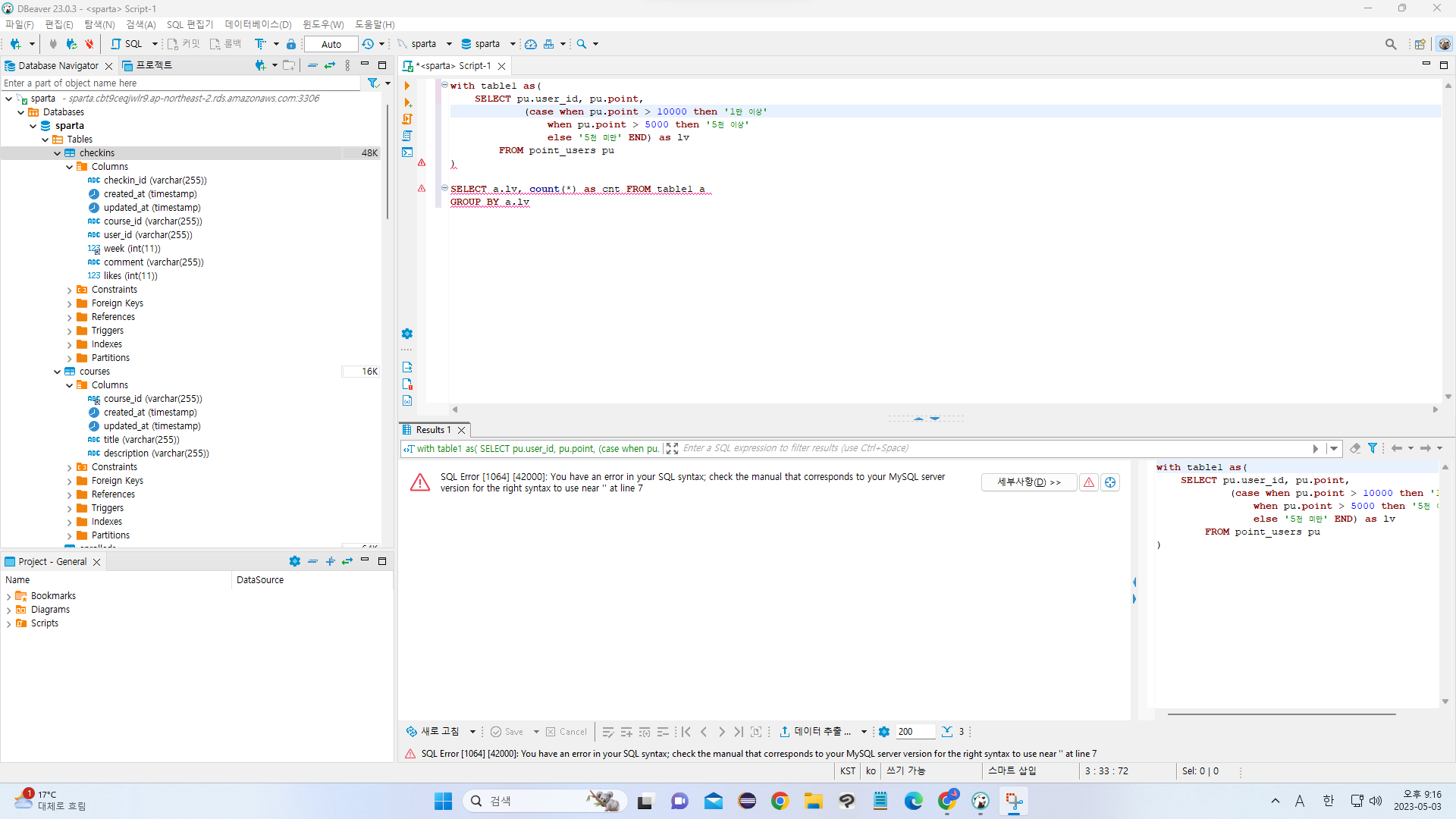
Task: Expand Foreign Keys under checkins
Action: click(70, 303)
